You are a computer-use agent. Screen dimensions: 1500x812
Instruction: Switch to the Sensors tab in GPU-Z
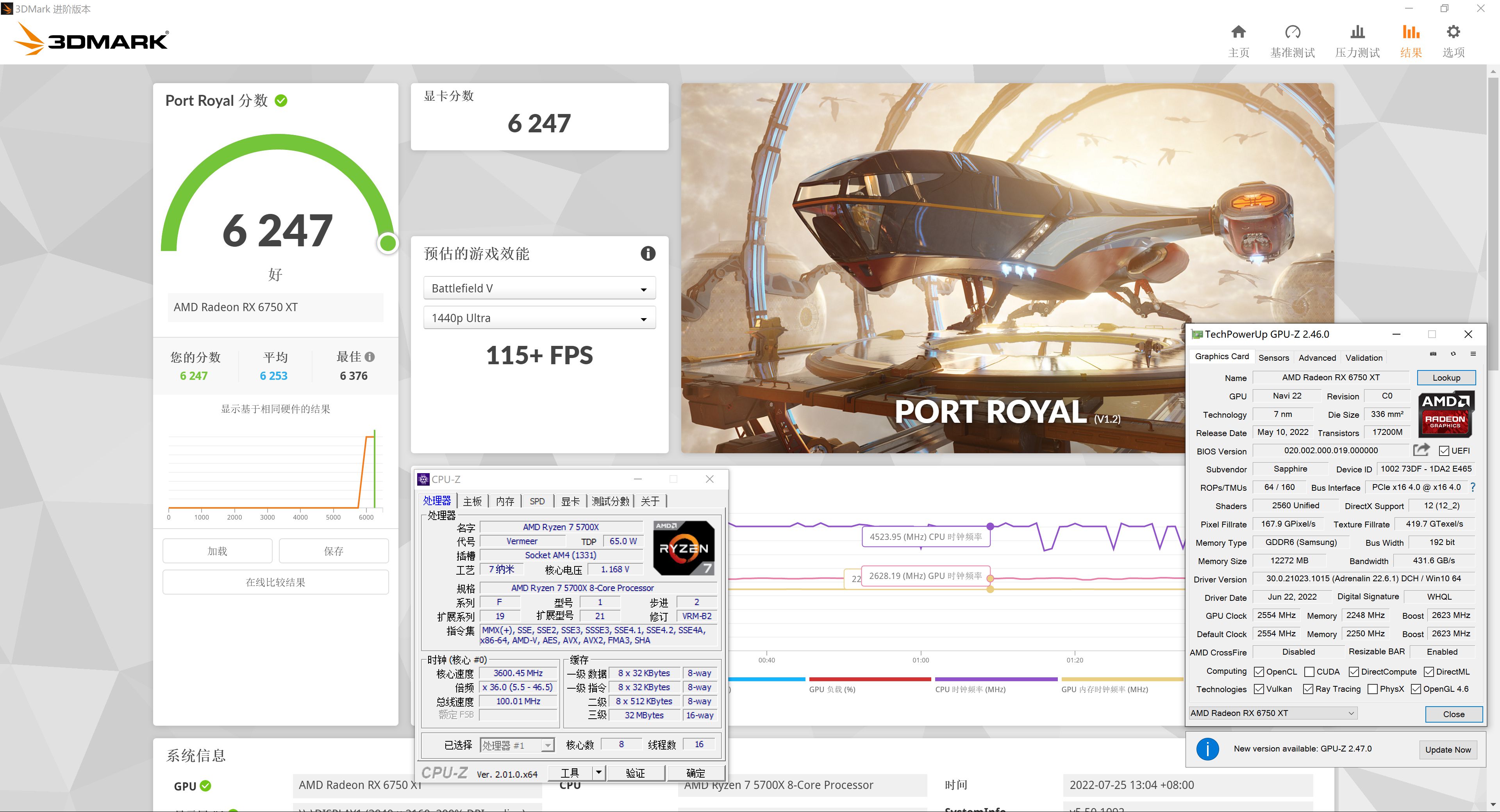[1273, 357]
